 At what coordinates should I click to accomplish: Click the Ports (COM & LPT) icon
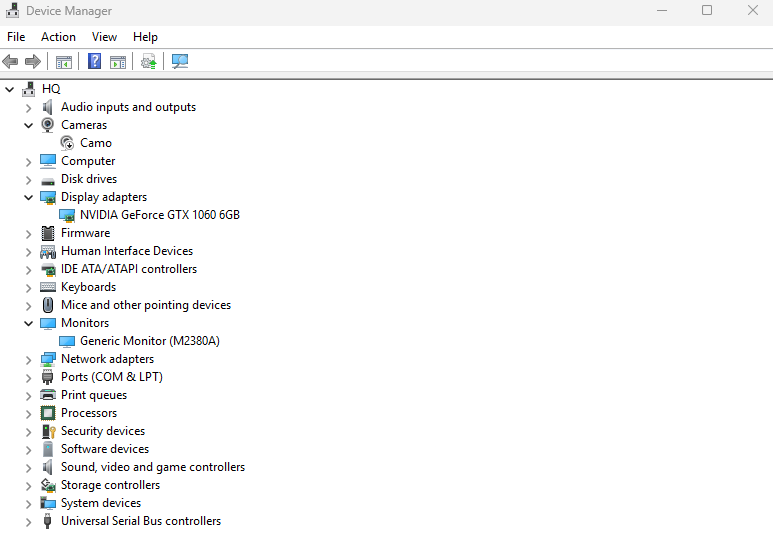pyautogui.click(x=48, y=377)
